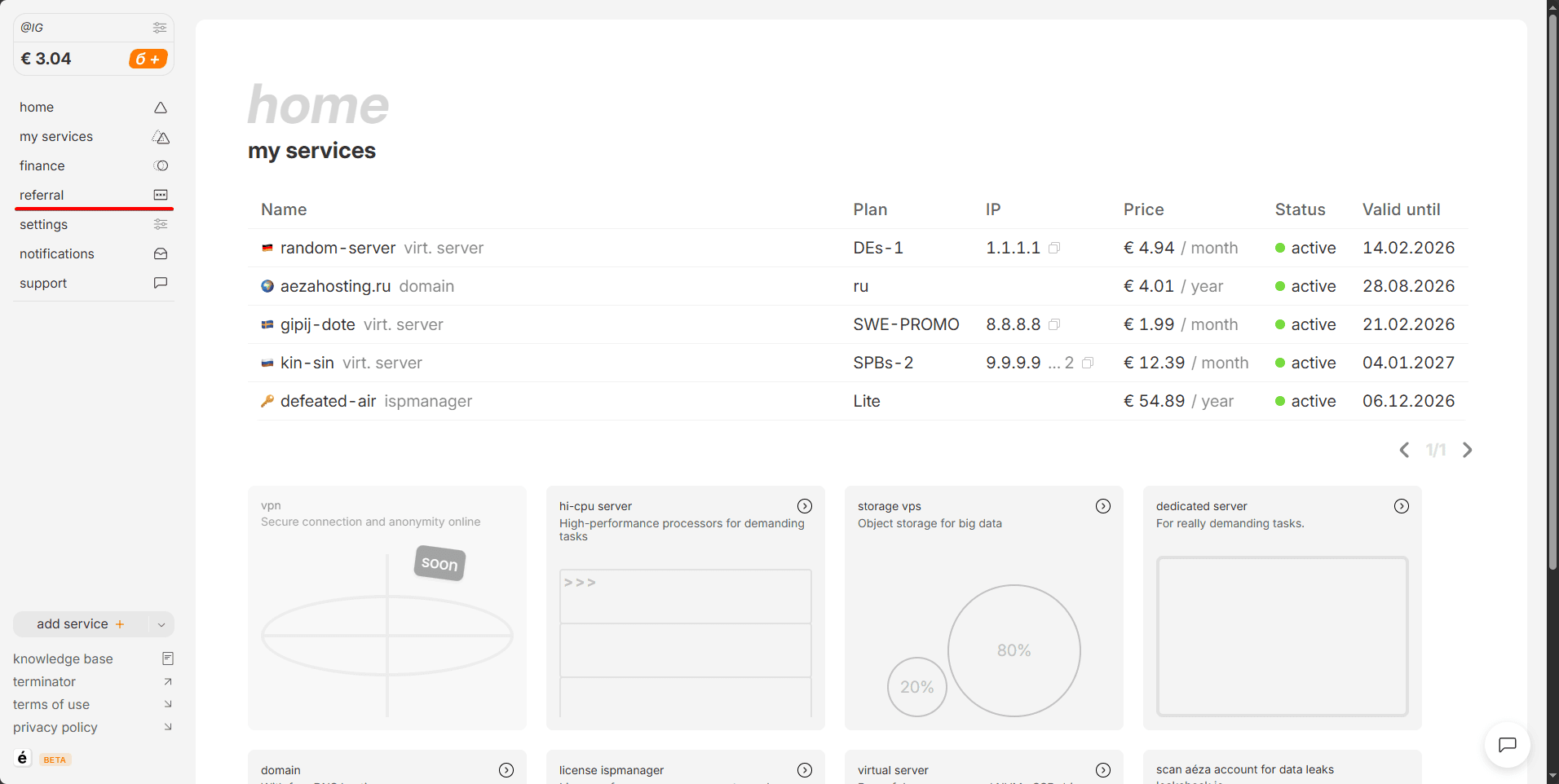Select notifications in the sidebar

[x=57, y=253]
